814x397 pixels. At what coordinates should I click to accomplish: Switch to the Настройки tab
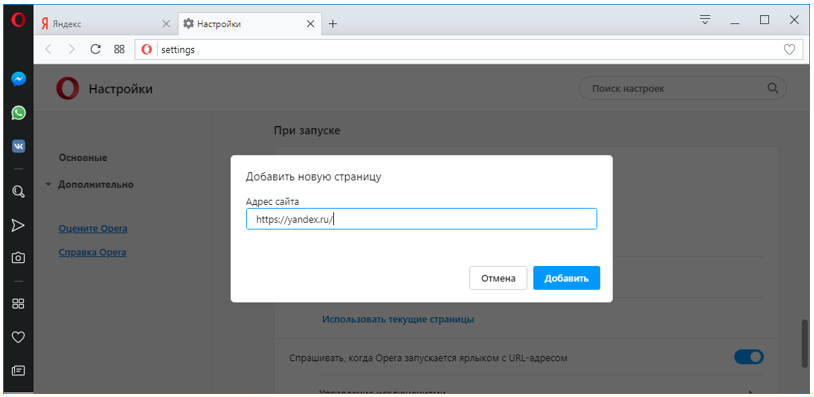[x=250, y=24]
